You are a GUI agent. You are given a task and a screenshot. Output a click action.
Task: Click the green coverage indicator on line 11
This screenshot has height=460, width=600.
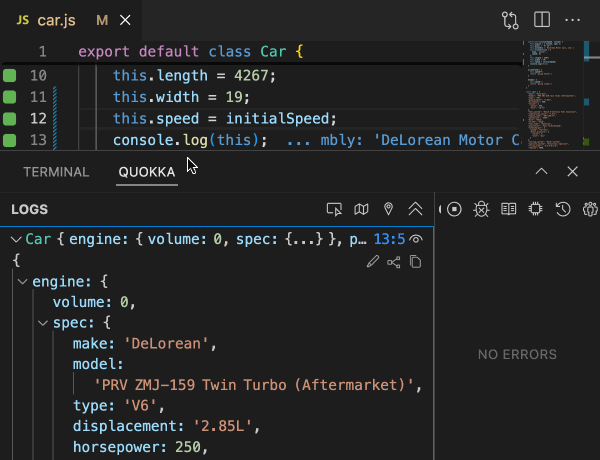[x=10, y=97]
